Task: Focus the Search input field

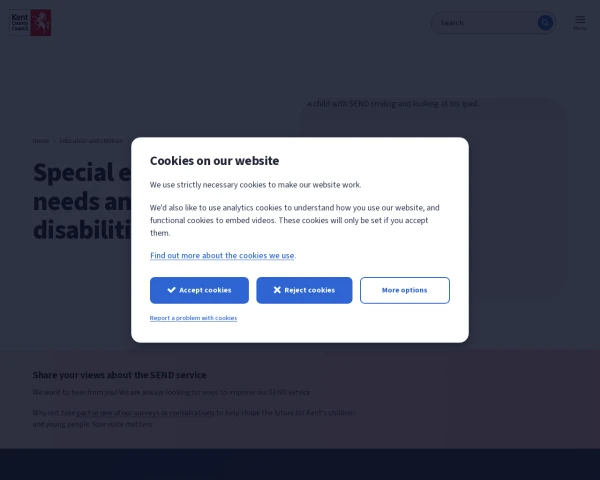Action: (485, 22)
